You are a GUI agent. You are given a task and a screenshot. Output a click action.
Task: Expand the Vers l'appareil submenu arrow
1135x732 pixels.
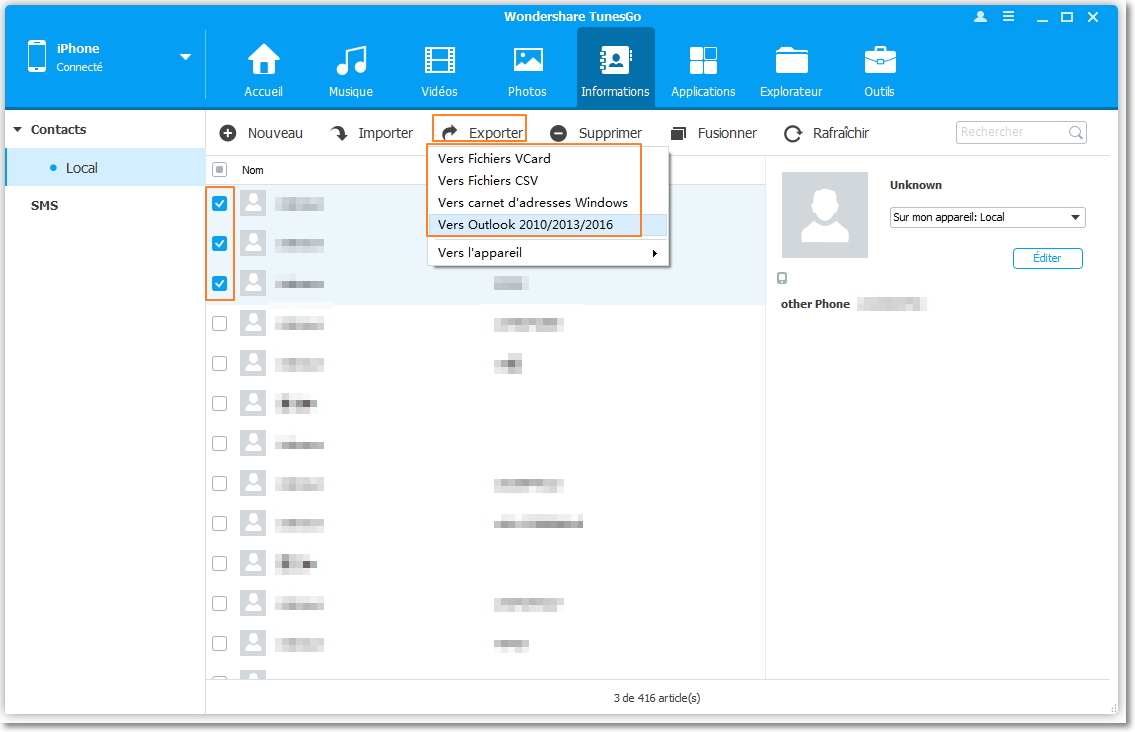pyautogui.click(x=654, y=253)
